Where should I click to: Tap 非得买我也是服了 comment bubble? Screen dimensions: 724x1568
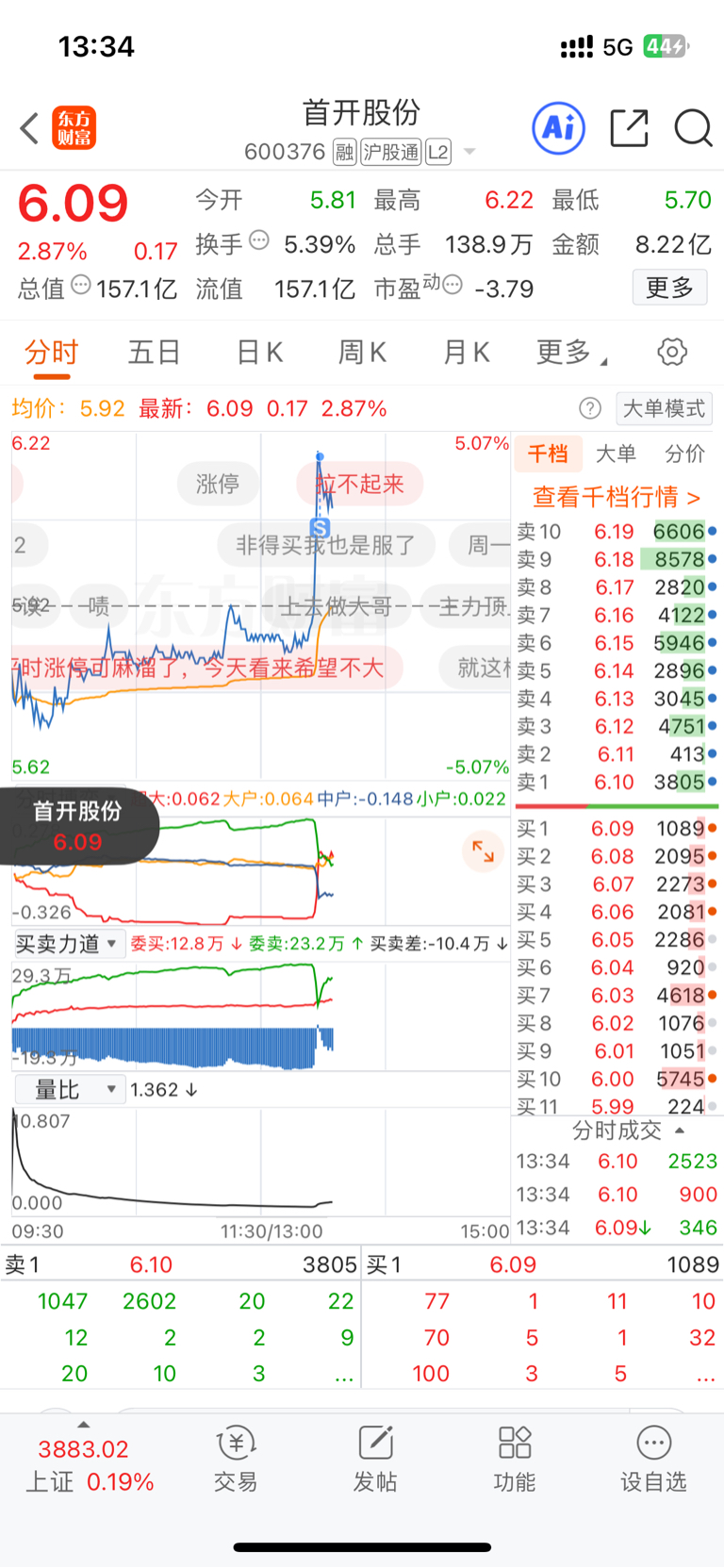click(x=326, y=545)
